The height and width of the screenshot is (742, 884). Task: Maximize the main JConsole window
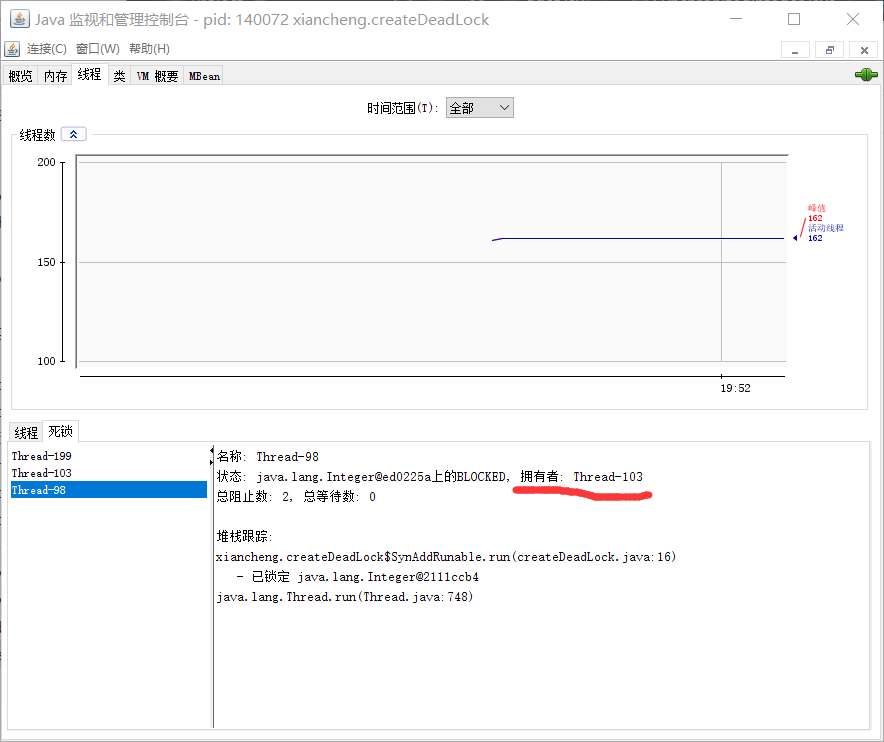(x=794, y=19)
